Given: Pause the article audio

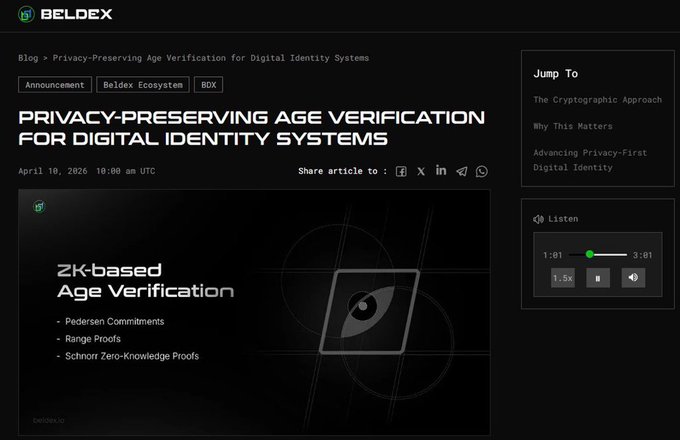Looking at the screenshot, I should pos(598,278).
